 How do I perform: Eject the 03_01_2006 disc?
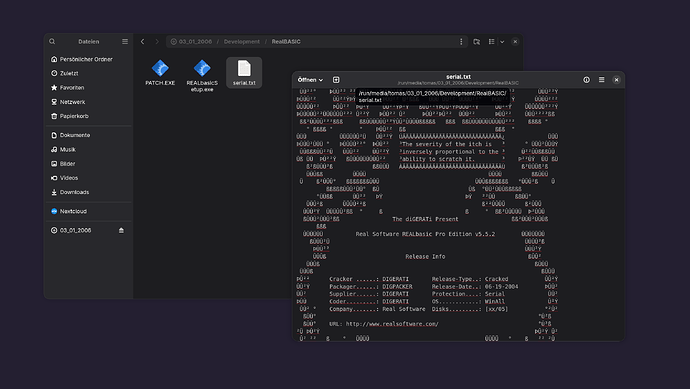click(x=121, y=230)
